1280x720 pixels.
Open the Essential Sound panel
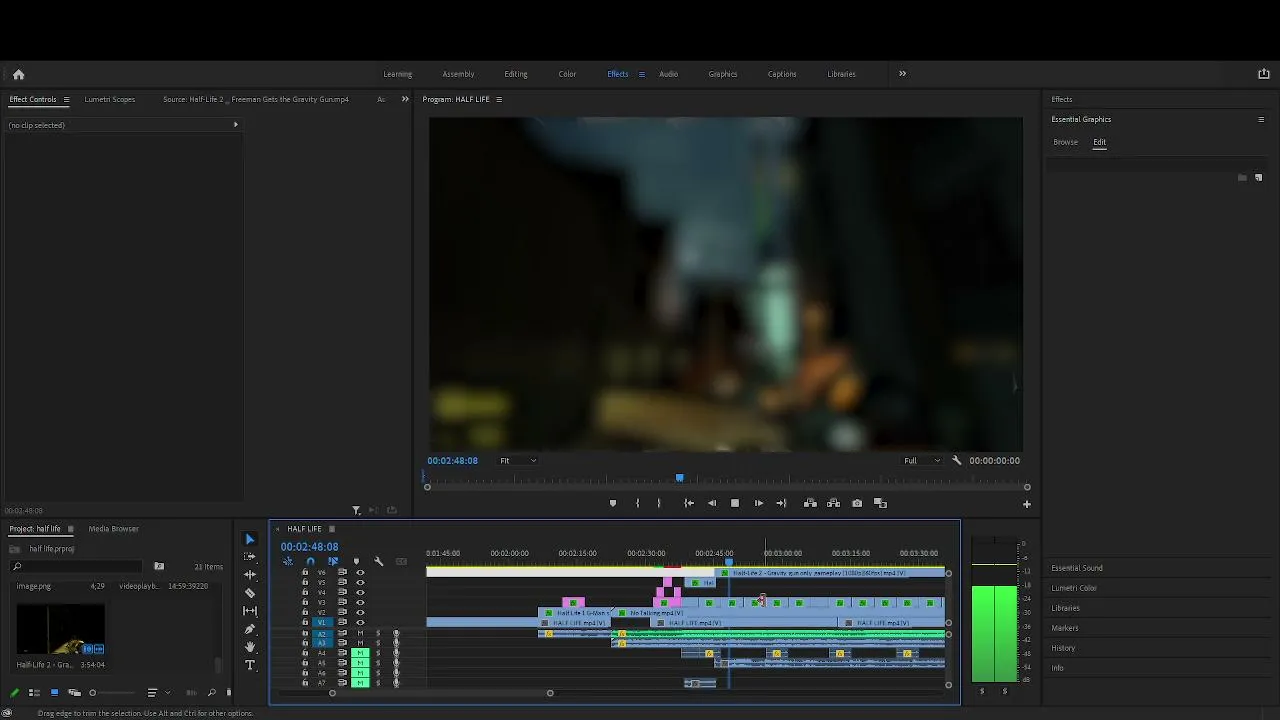[x=1077, y=568]
